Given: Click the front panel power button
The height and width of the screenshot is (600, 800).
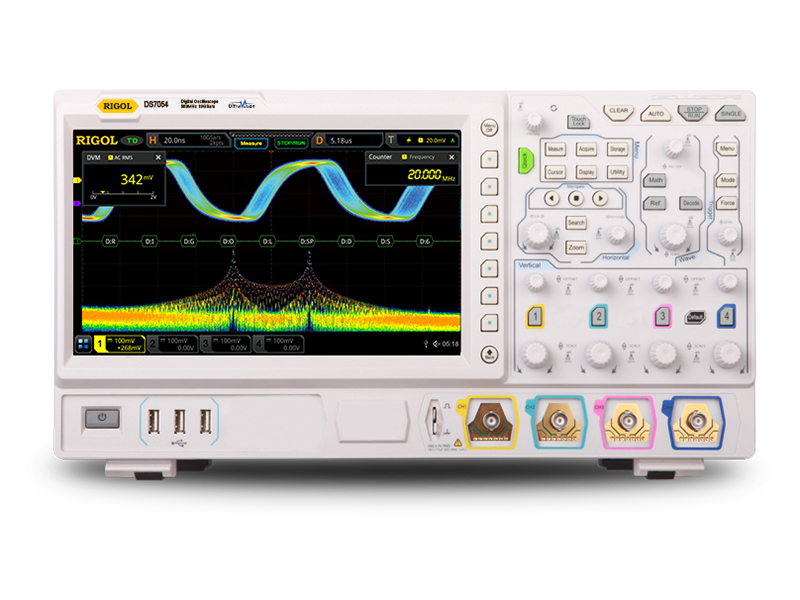Looking at the screenshot, I should click(102, 418).
